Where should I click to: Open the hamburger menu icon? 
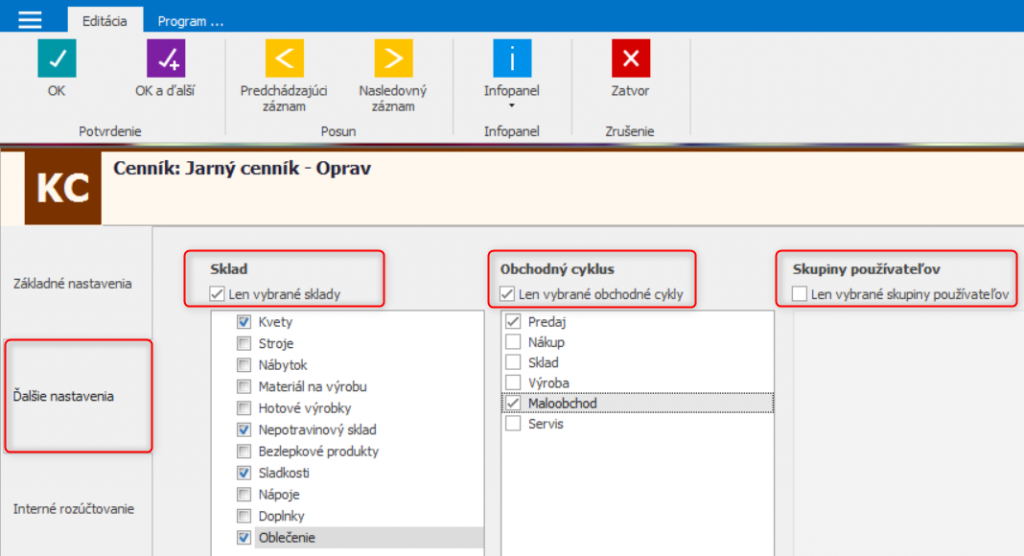tap(29, 20)
